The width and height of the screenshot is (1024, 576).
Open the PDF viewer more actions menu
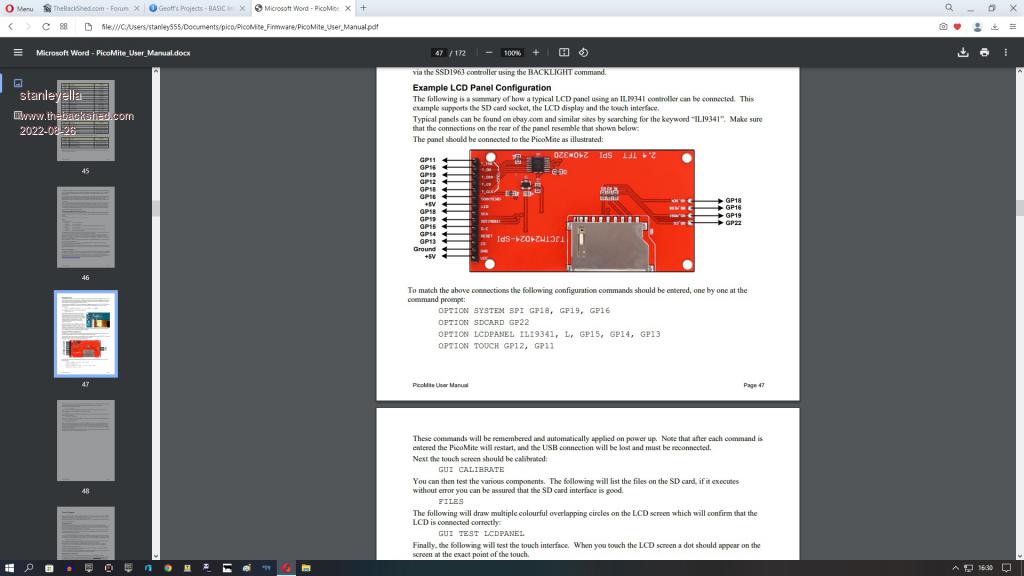(1007, 52)
